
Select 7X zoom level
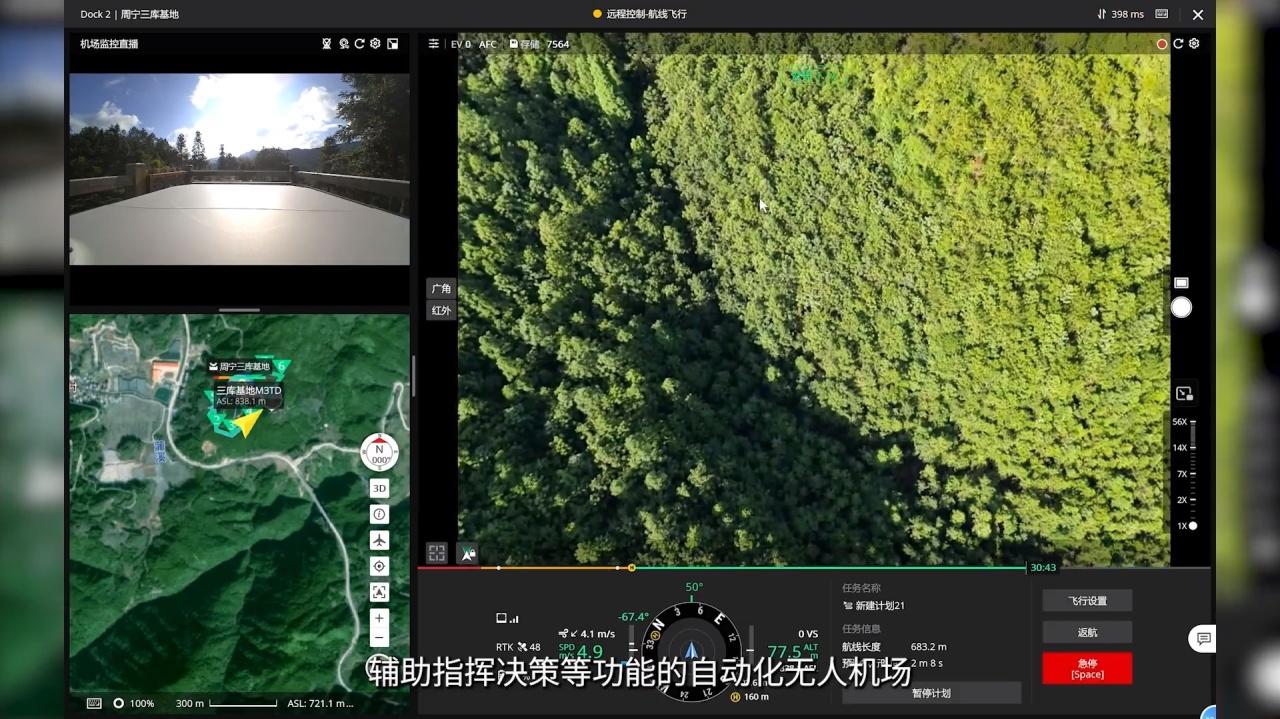(1182, 474)
